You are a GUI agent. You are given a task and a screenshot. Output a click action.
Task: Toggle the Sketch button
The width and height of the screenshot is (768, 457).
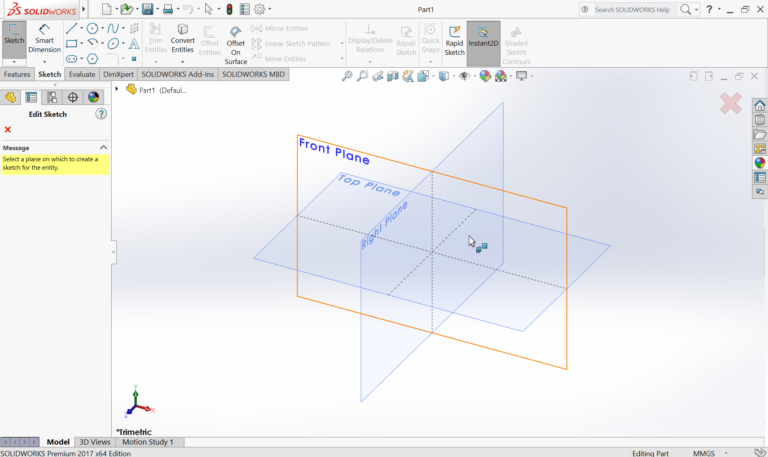click(14, 39)
